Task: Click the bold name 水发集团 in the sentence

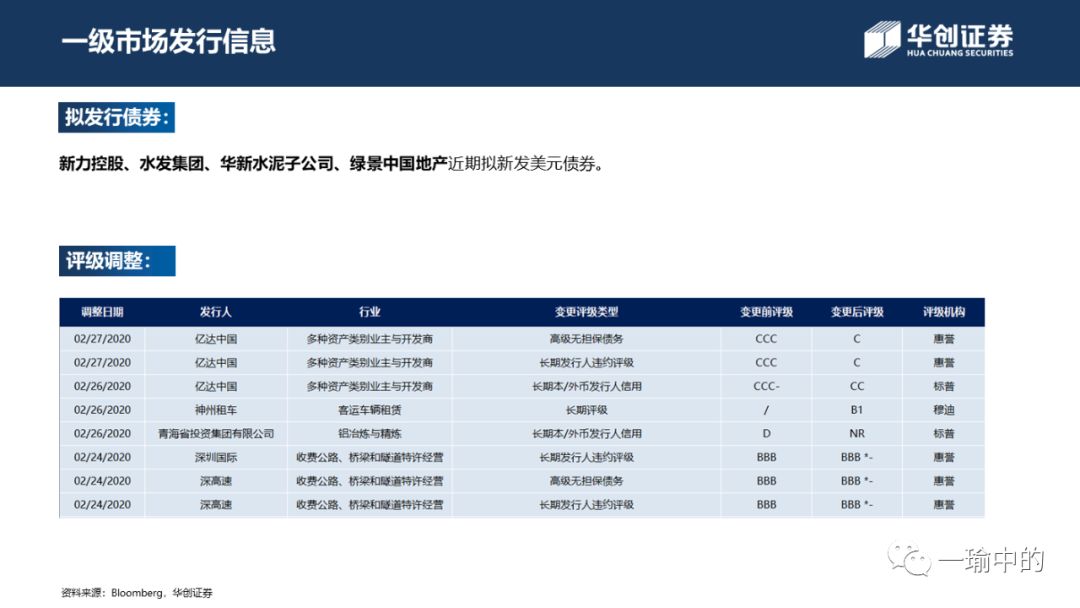Action: (x=172, y=164)
